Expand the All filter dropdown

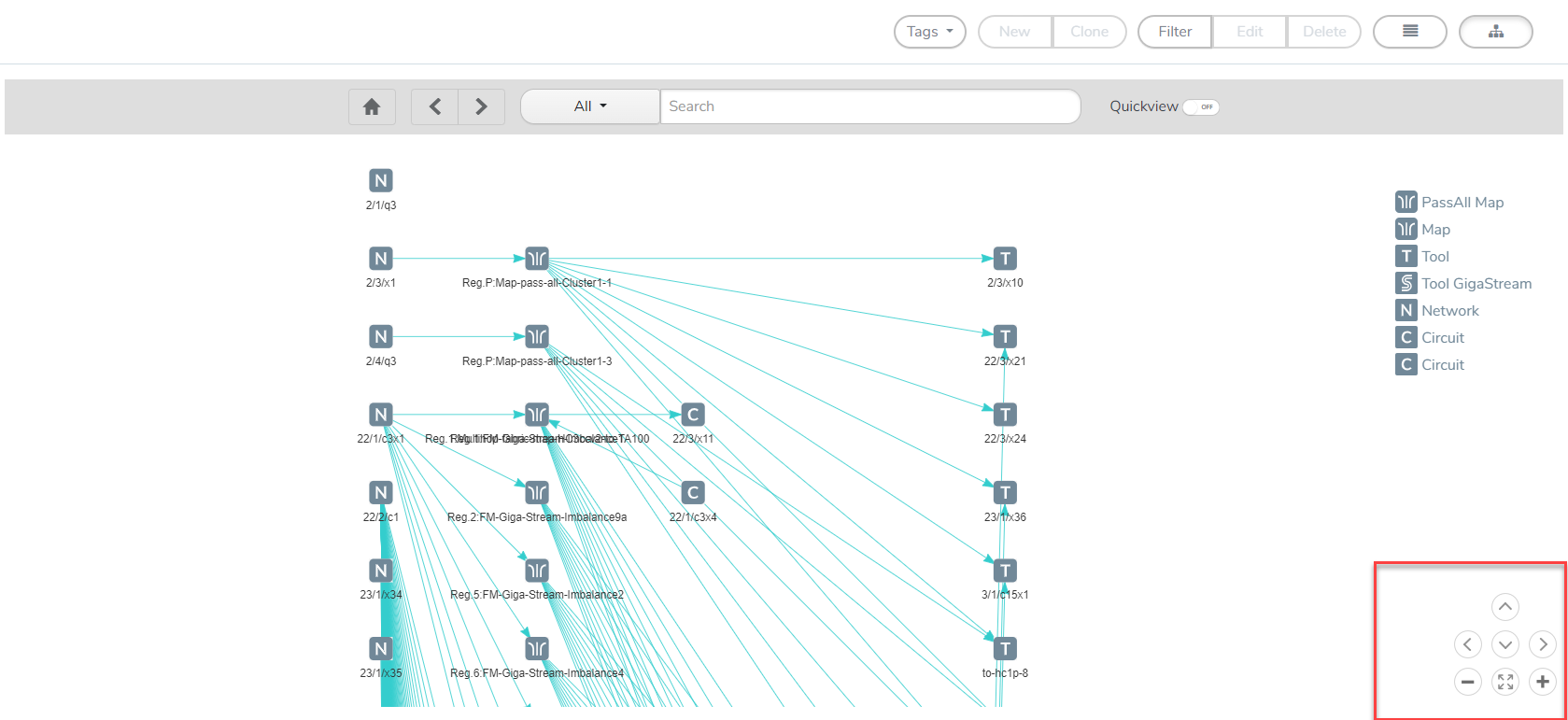pyautogui.click(x=589, y=106)
